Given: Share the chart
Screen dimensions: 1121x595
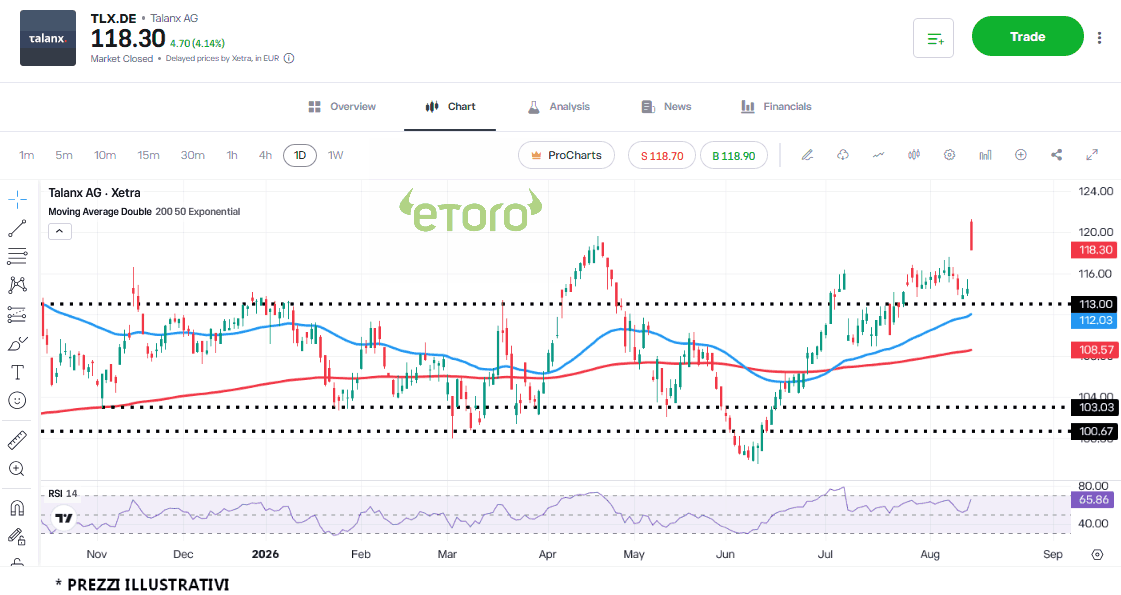Looking at the screenshot, I should pos(1057,155).
